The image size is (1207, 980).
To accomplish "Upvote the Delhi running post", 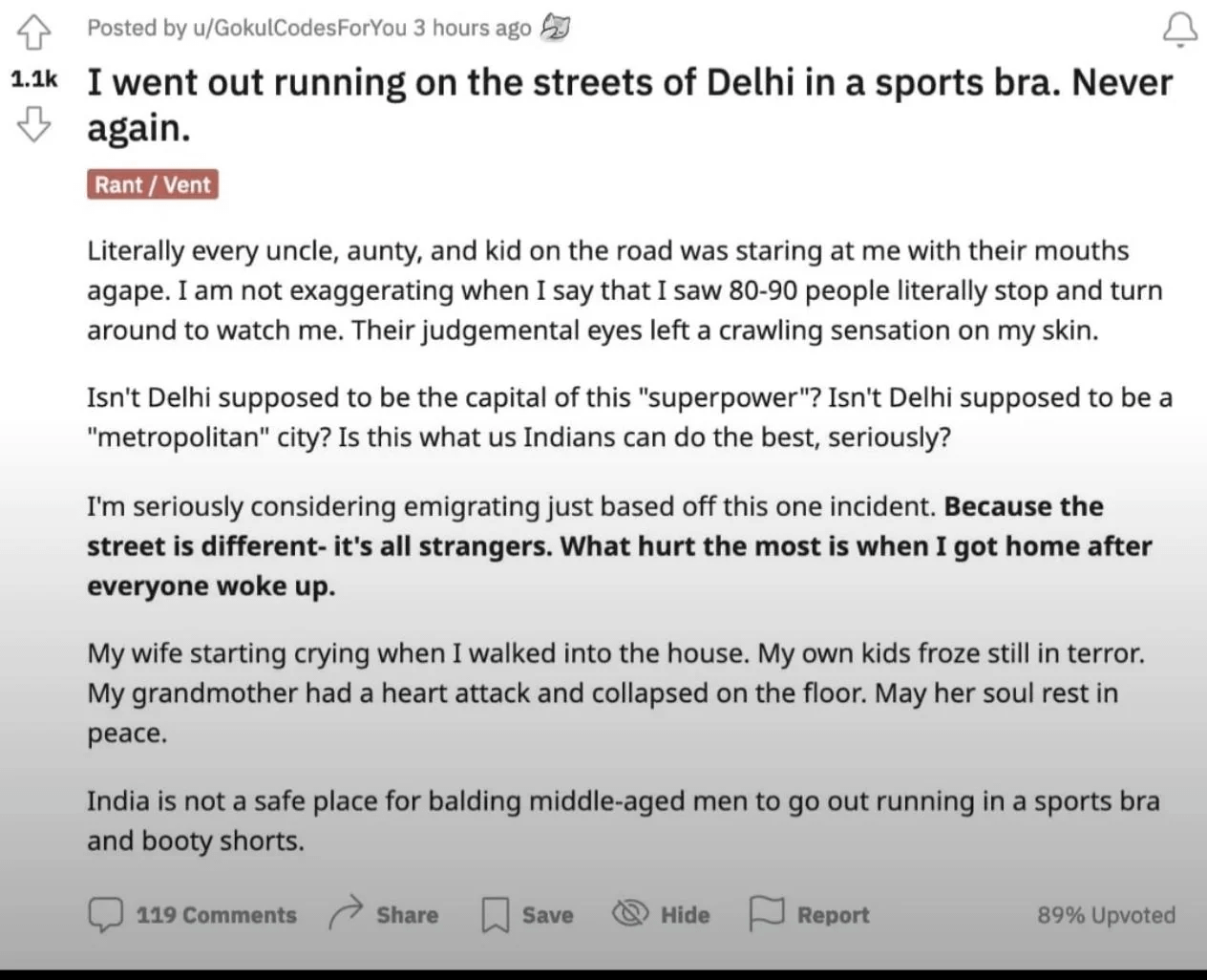I will [x=34, y=33].
